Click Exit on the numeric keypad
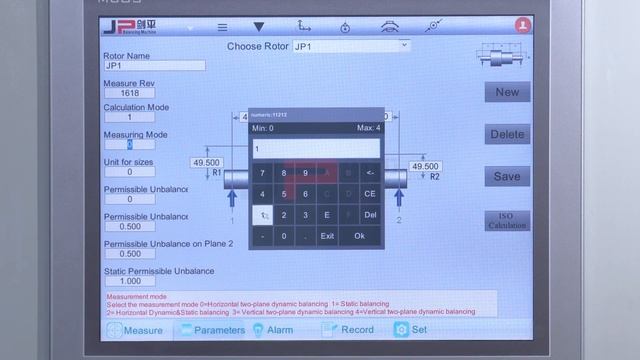Image resolution: width=640 pixels, height=360 pixels. coord(327,236)
